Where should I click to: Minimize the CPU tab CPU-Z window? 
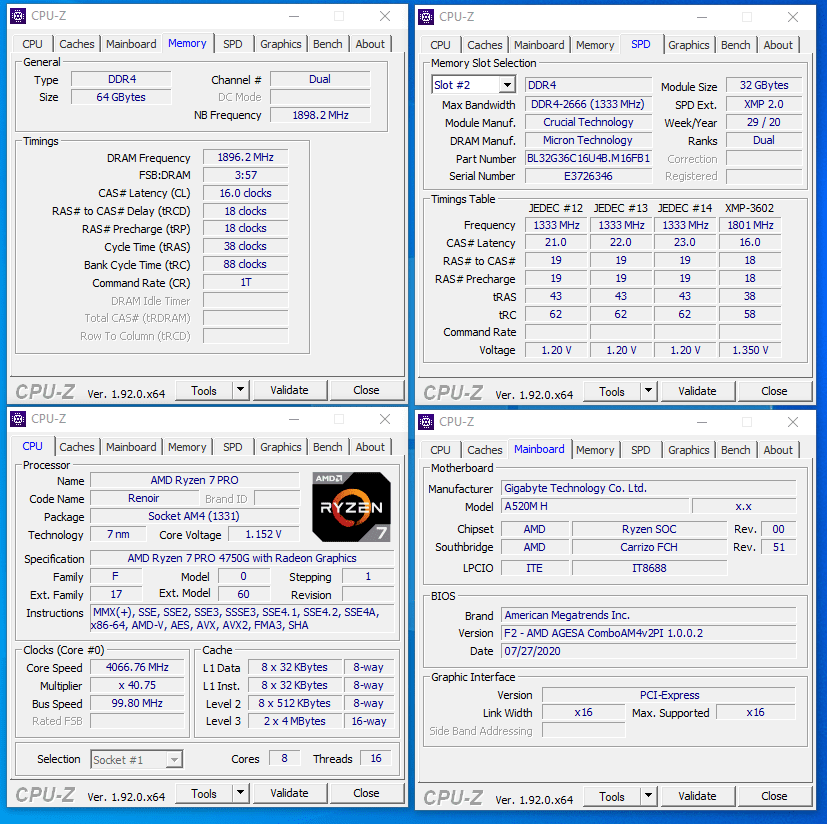click(294, 419)
